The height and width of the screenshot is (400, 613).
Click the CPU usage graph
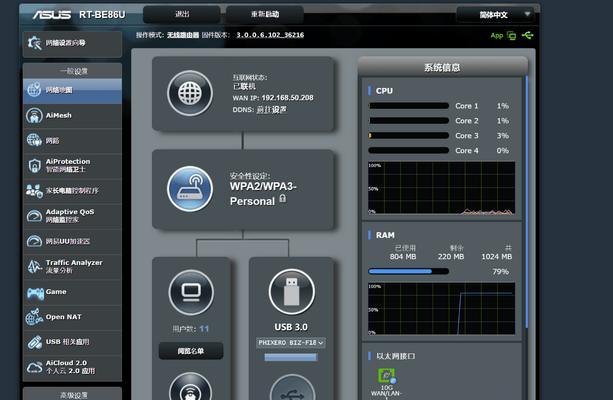[x=441, y=188]
